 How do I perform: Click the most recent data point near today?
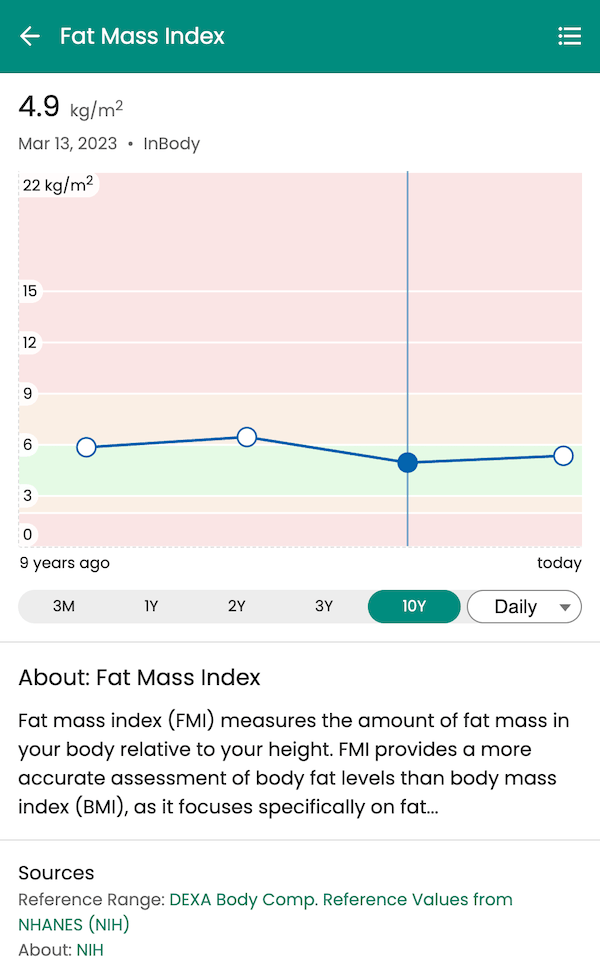coord(564,455)
